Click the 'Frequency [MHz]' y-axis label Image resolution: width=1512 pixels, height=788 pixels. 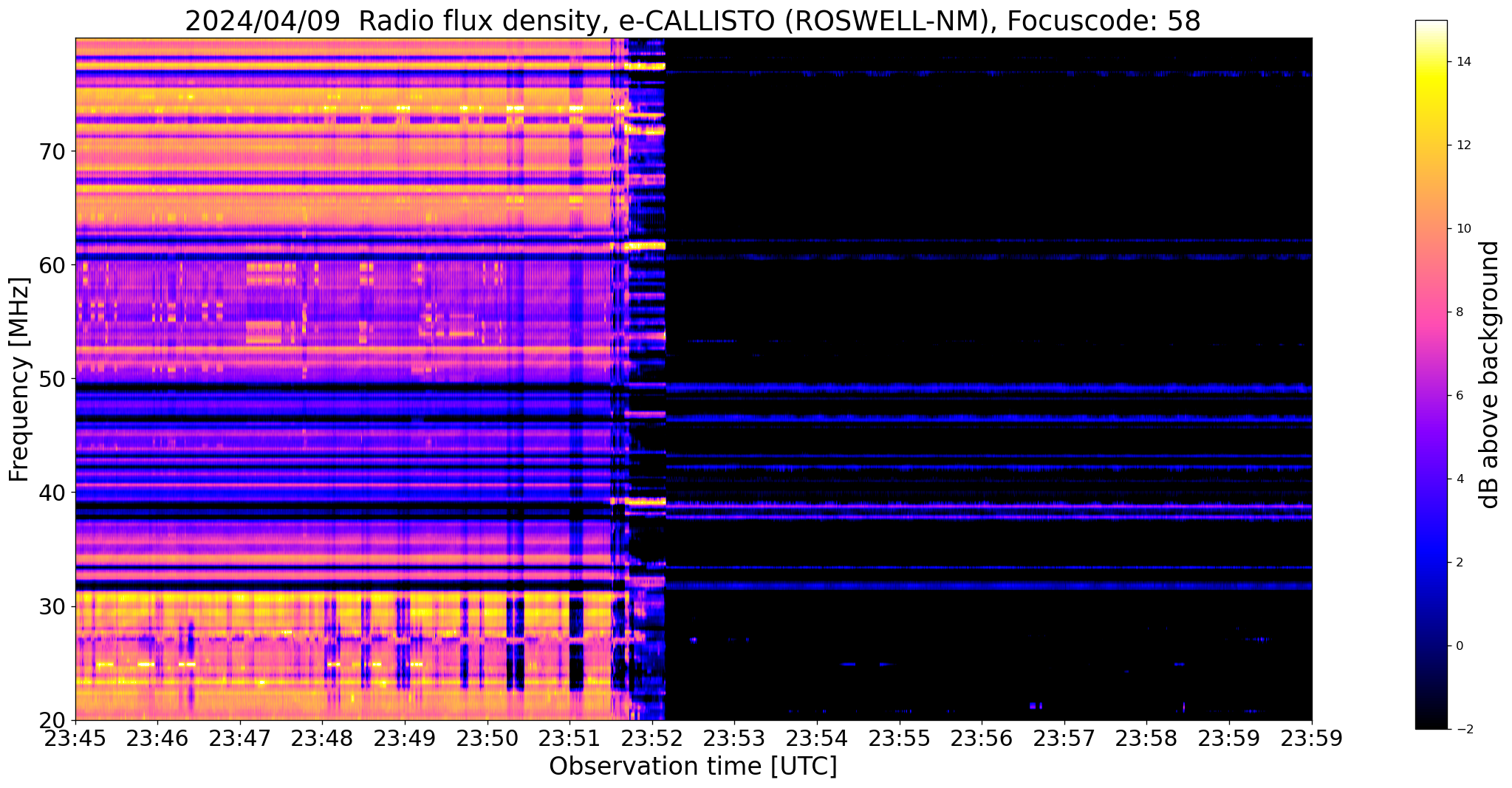[20, 379]
